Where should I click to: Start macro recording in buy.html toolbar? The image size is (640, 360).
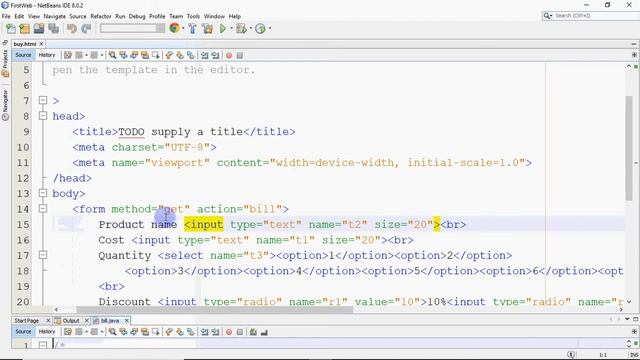pyautogui.click(x=229, y=55)
